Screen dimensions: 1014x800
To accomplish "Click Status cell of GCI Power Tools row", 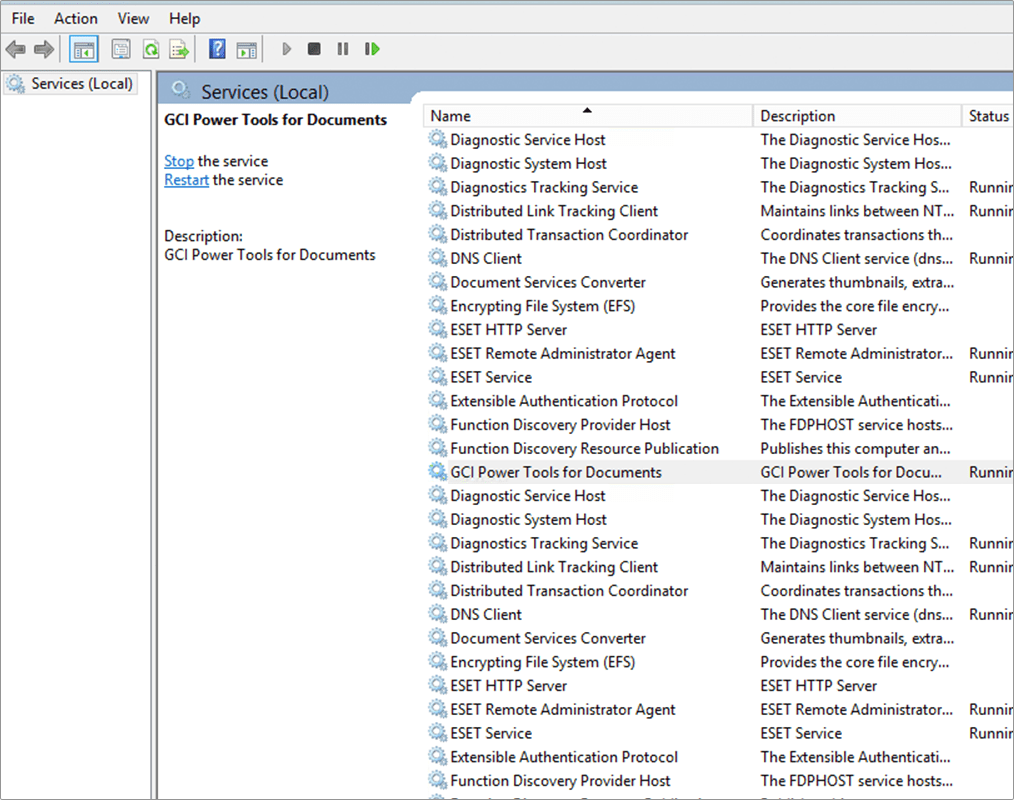I will (990, 472).
